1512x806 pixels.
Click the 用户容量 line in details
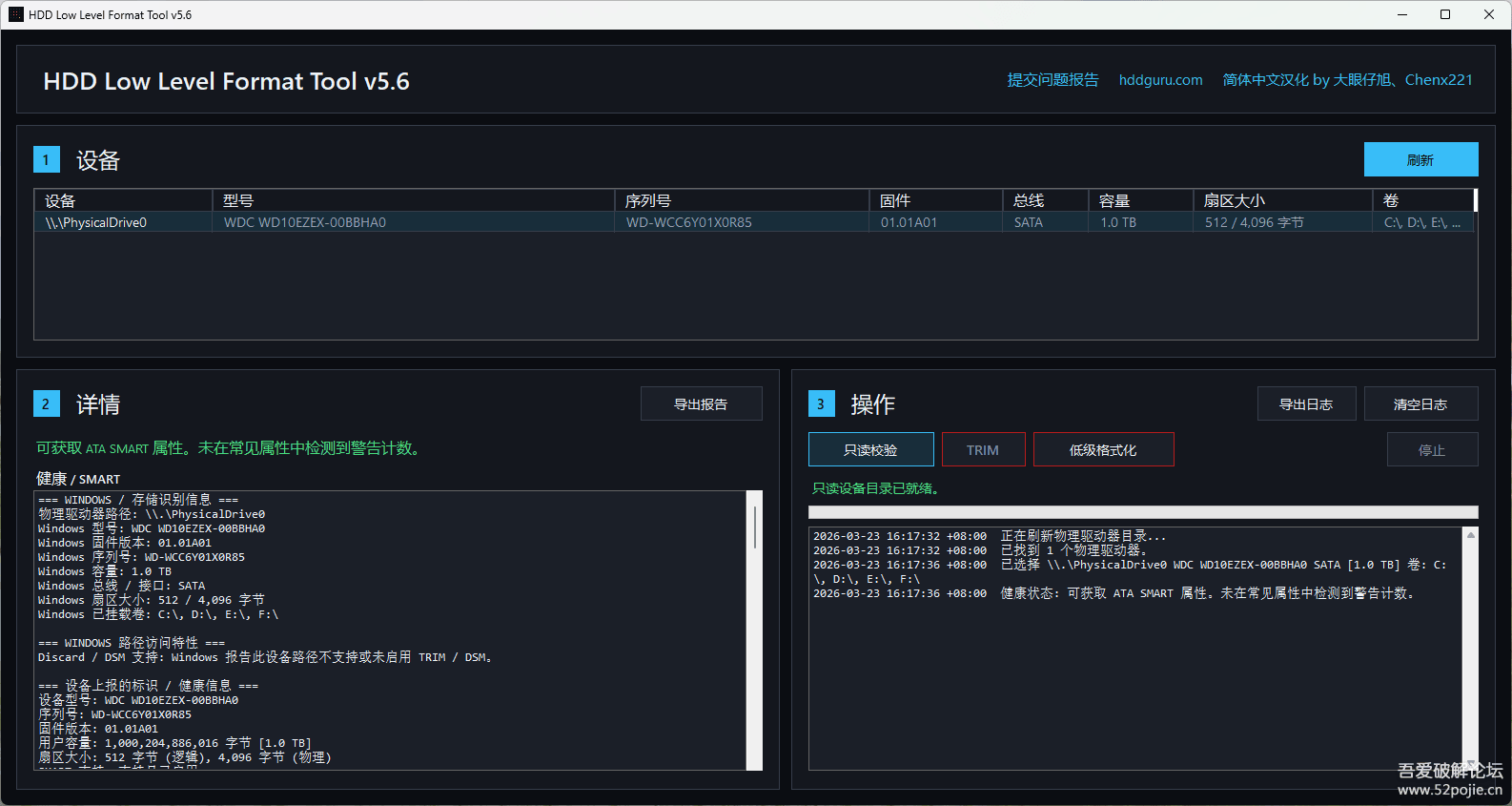click(174, 743)
